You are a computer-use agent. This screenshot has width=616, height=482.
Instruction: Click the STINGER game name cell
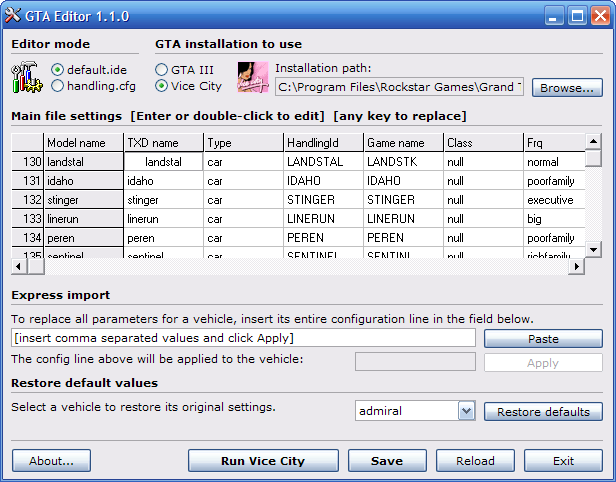[403, 200]
